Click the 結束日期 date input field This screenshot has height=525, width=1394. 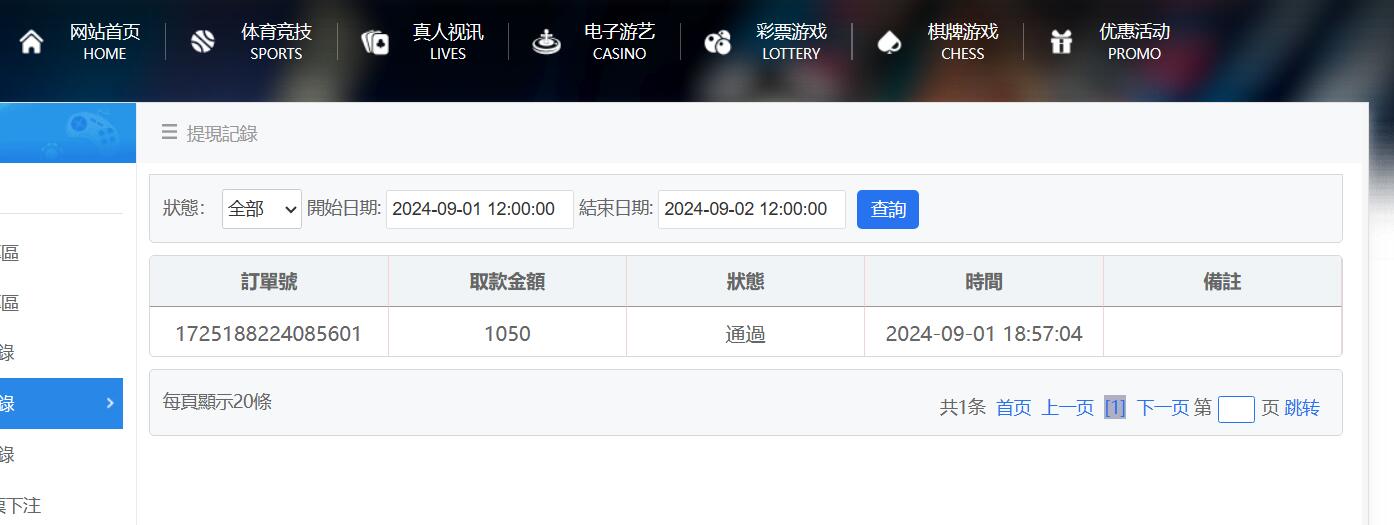(751, 209)
